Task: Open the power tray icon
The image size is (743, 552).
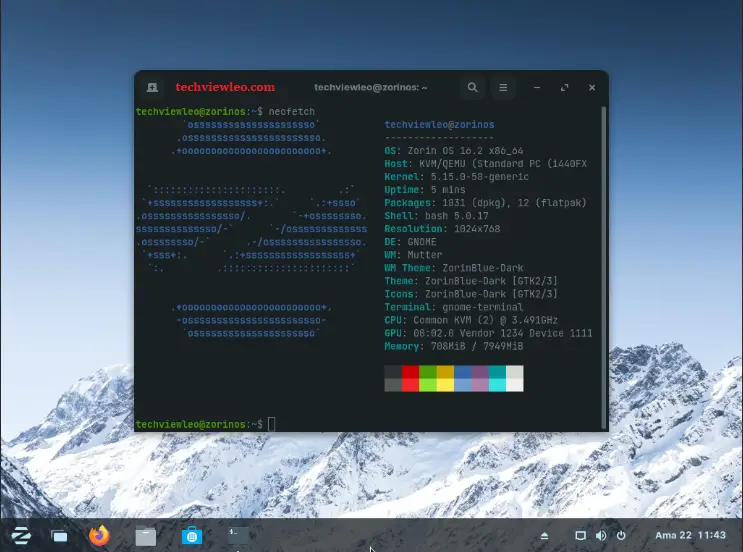Action: click(x=621, y=535)
